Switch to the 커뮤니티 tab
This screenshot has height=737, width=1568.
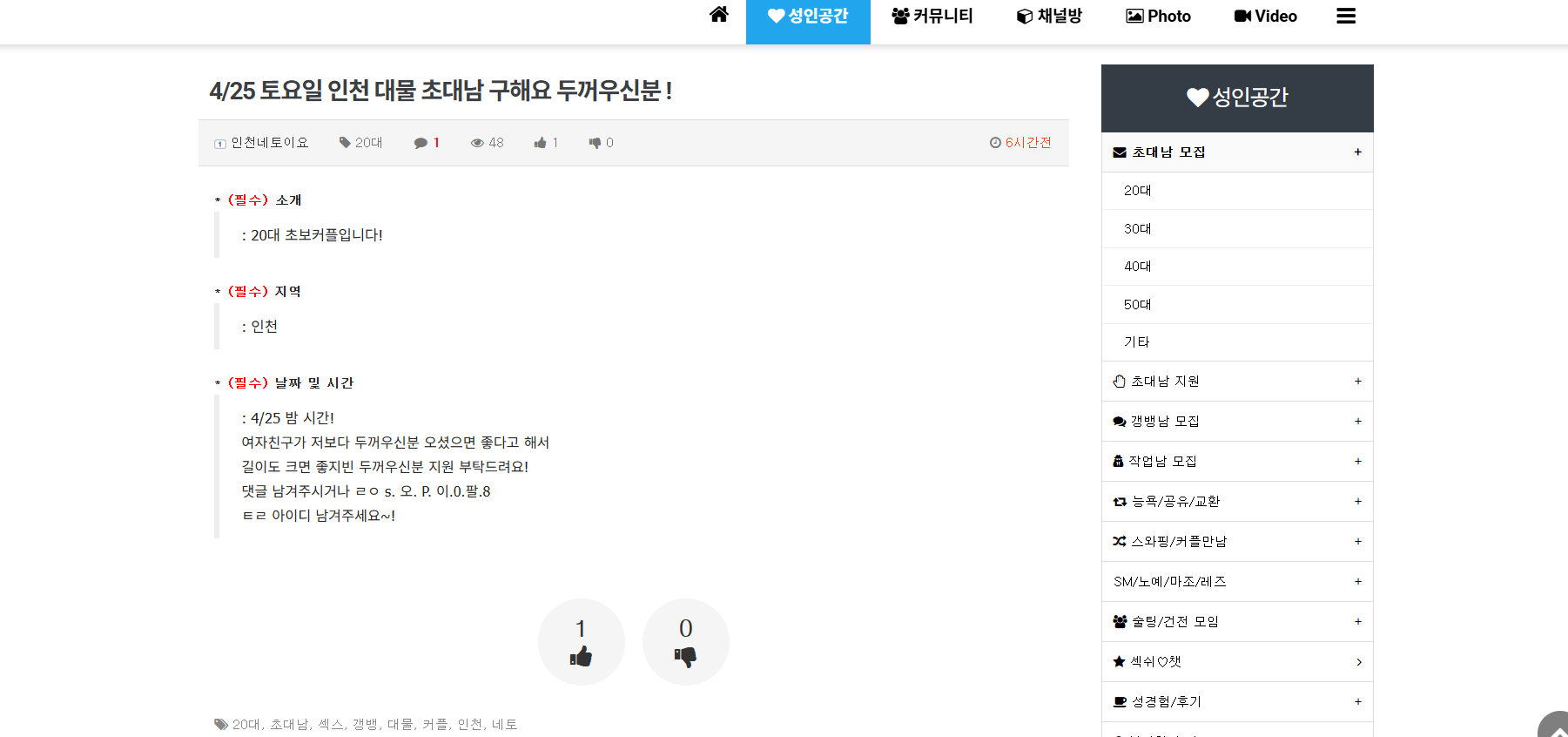tap(932, 17)
